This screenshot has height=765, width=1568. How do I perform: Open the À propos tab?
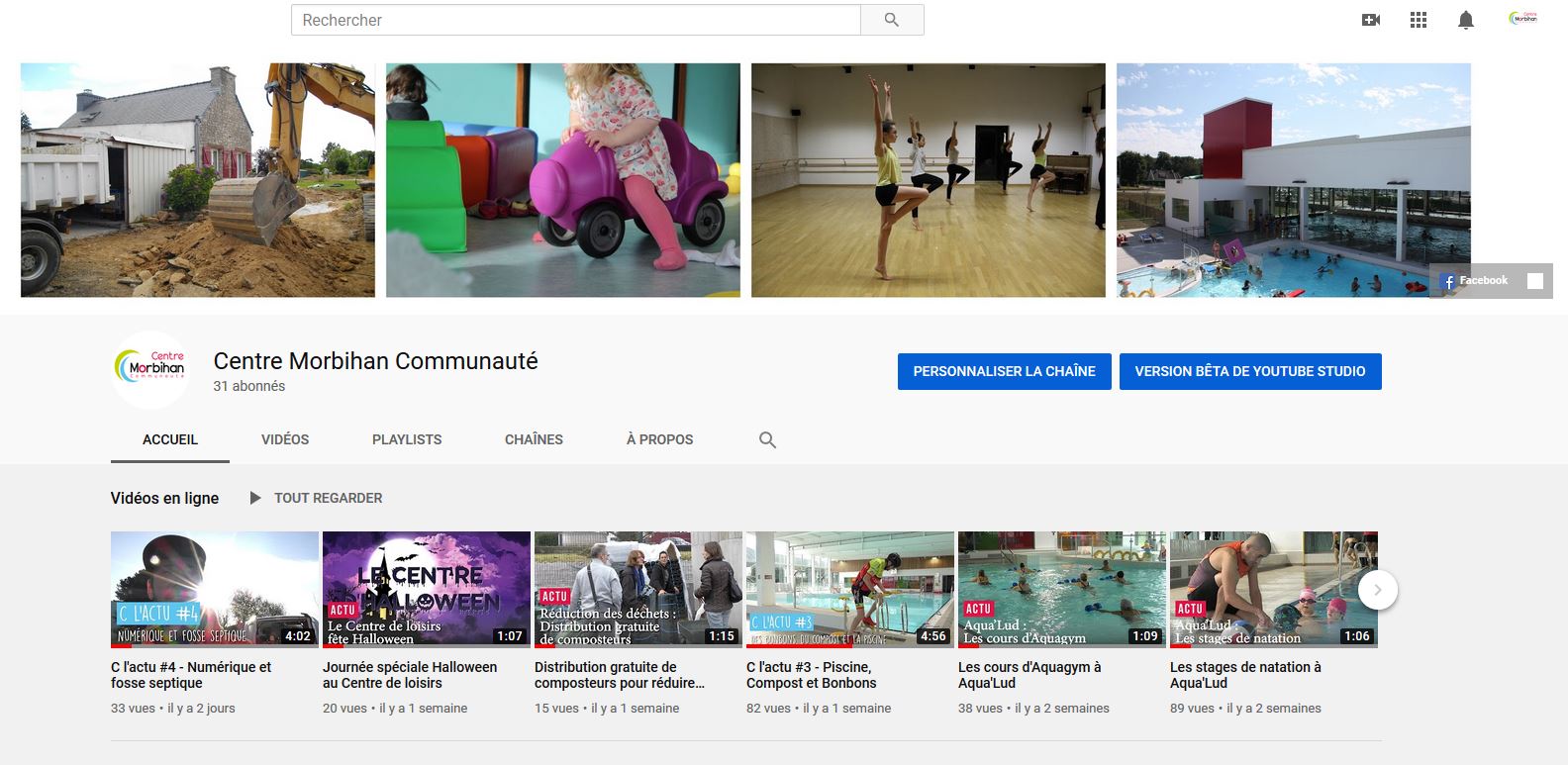pos(659,439)
